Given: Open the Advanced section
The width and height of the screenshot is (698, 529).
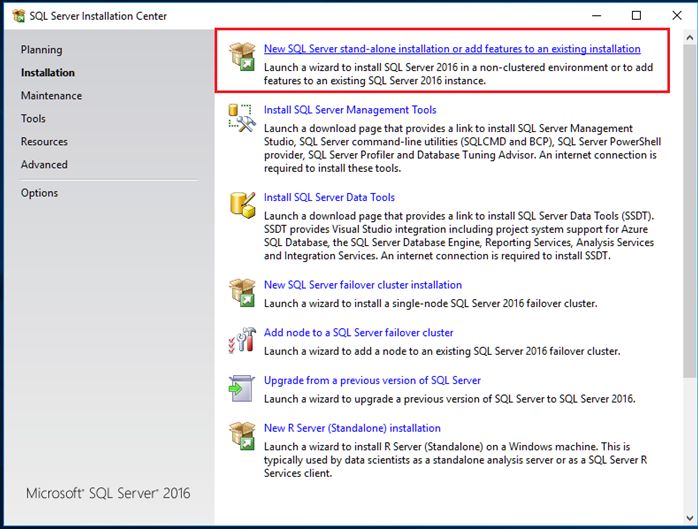Looking at the screenshot, I should coord(44,165).
